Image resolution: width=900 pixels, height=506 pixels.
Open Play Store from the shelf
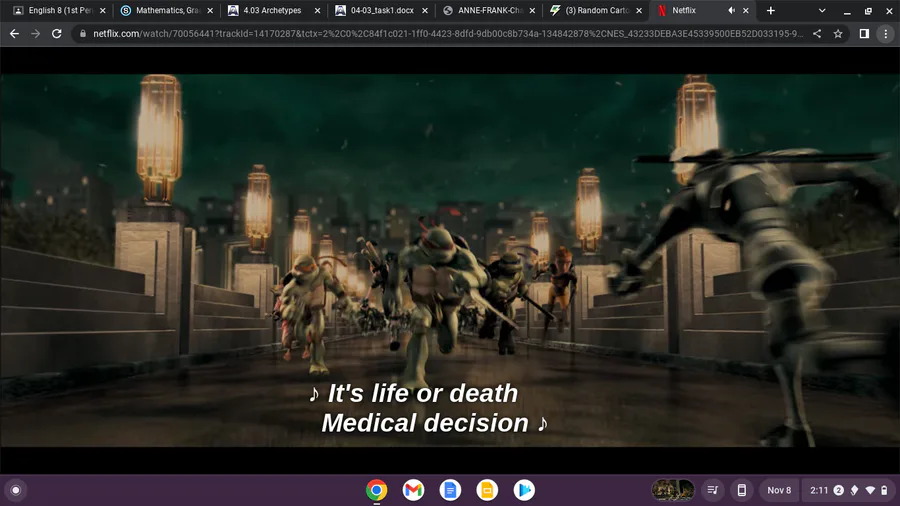click(x=523, y=490)
